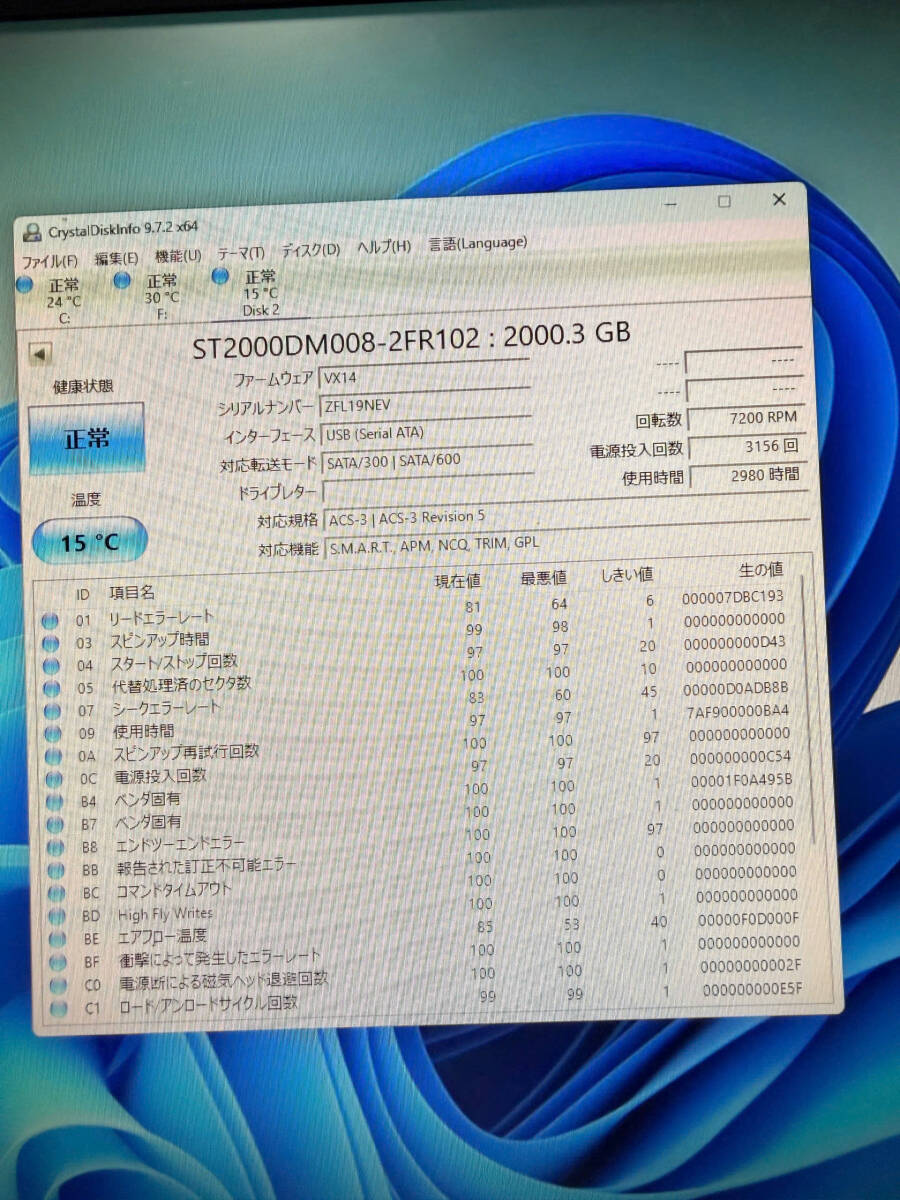This screenshot has width=900, height=1200.
Task: Click the rotation rate field 7200 RPM
Action: point(746,416)
